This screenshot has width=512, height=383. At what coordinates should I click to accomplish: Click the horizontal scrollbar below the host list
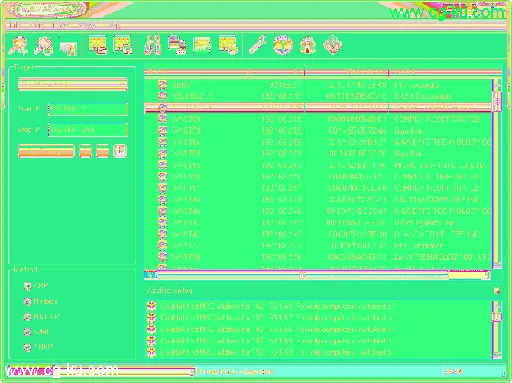pos(317,275)
